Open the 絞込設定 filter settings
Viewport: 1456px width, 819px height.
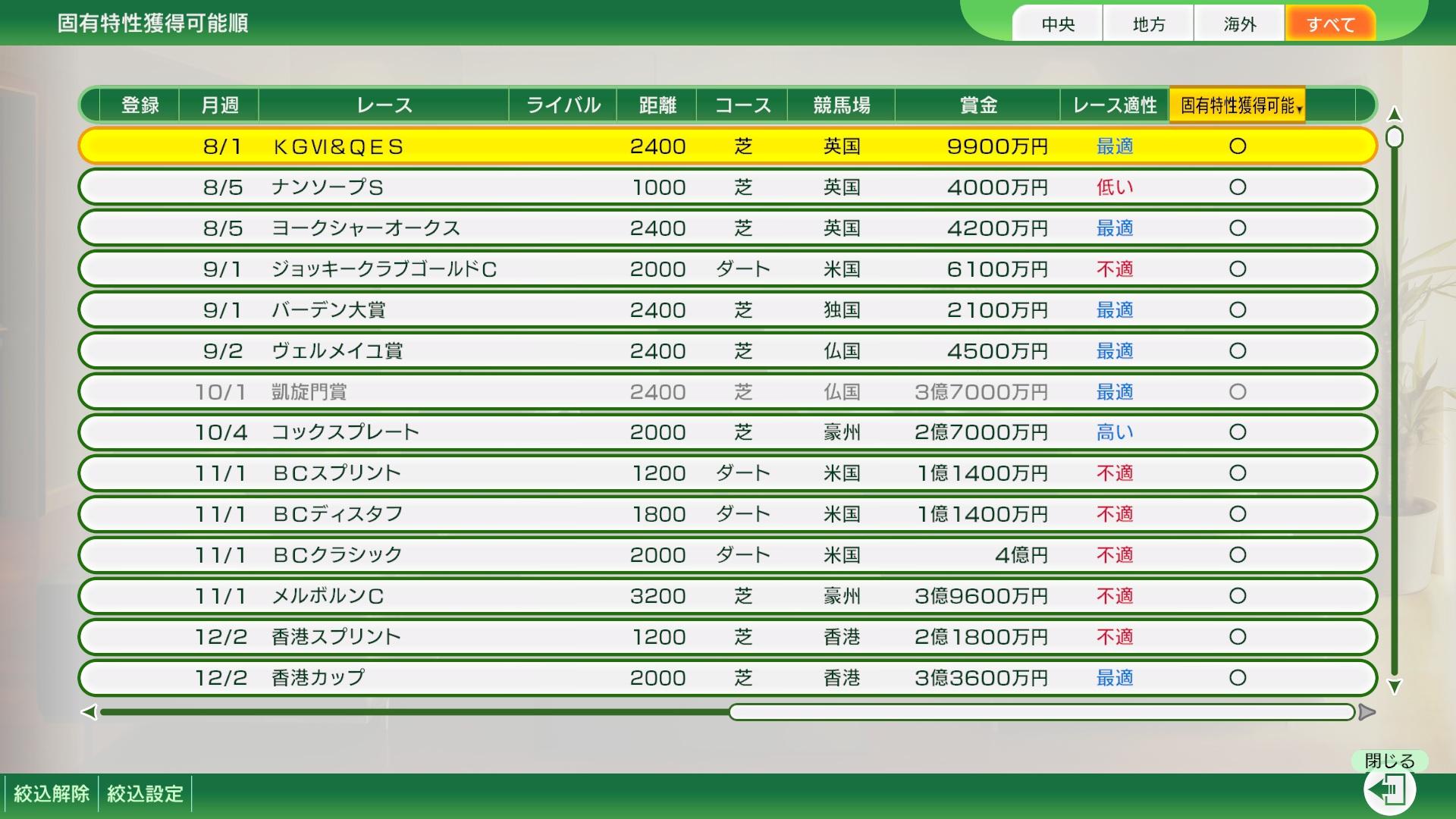[x=145, y=794]
